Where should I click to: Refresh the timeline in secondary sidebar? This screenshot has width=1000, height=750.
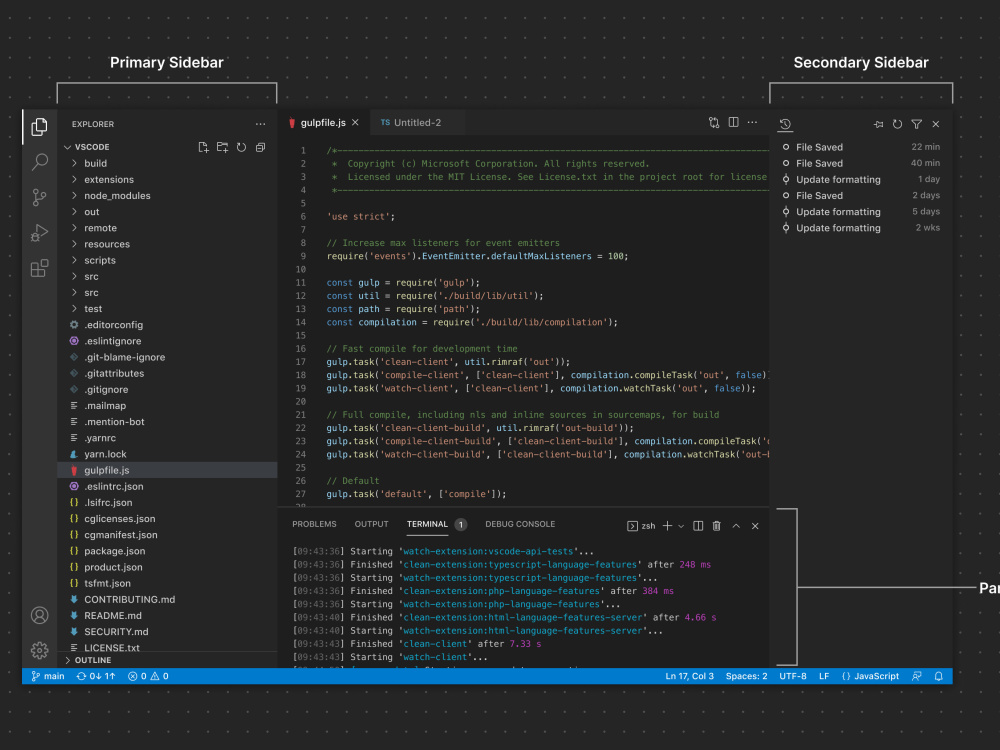coord(897,124)
